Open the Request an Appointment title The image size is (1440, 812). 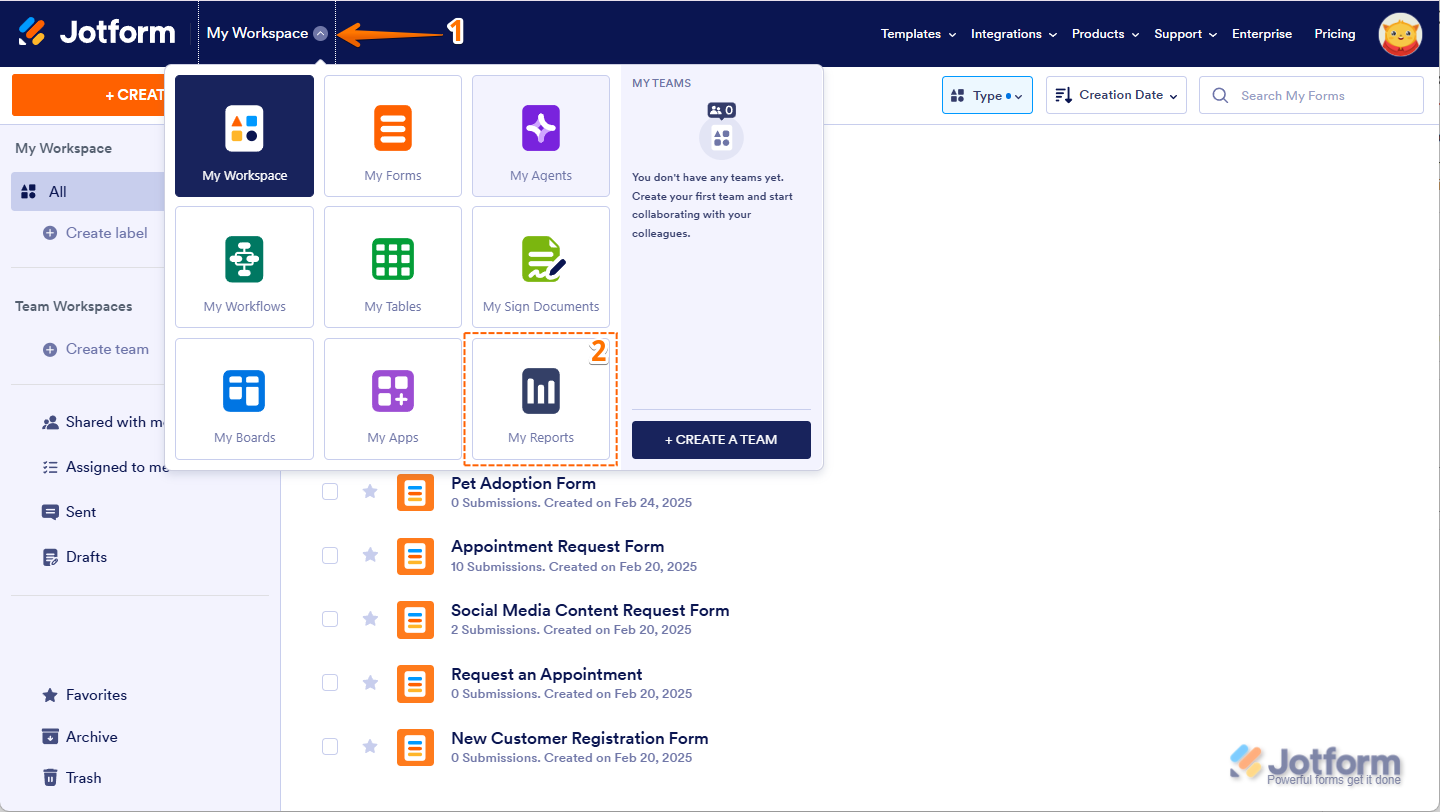546,674
